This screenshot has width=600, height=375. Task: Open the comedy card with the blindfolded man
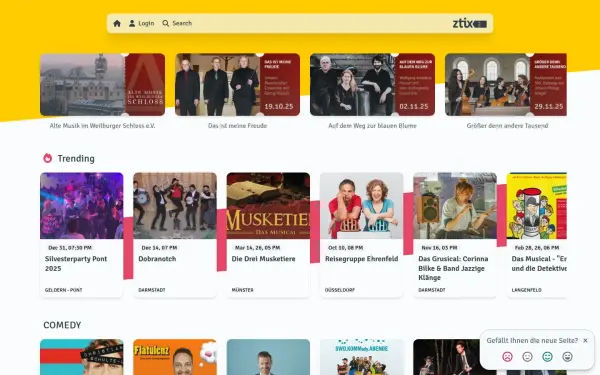[x=82, y=357]
